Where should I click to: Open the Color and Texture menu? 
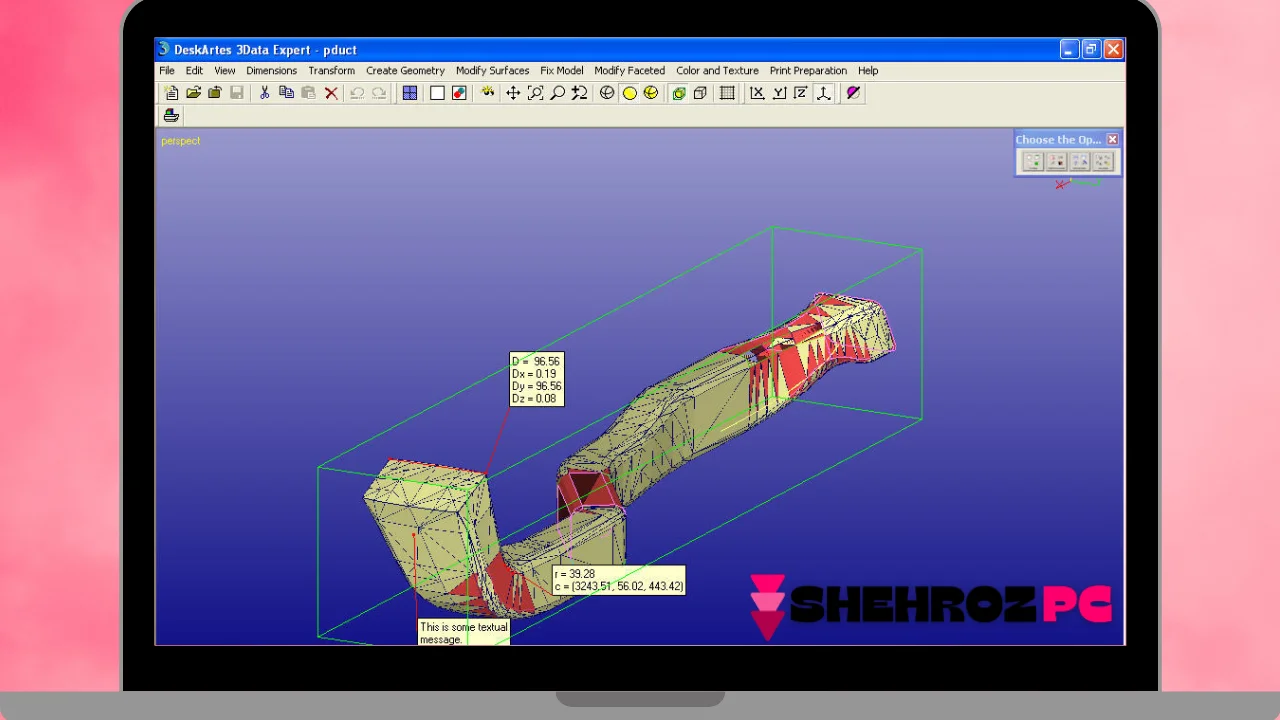point(717,71)
